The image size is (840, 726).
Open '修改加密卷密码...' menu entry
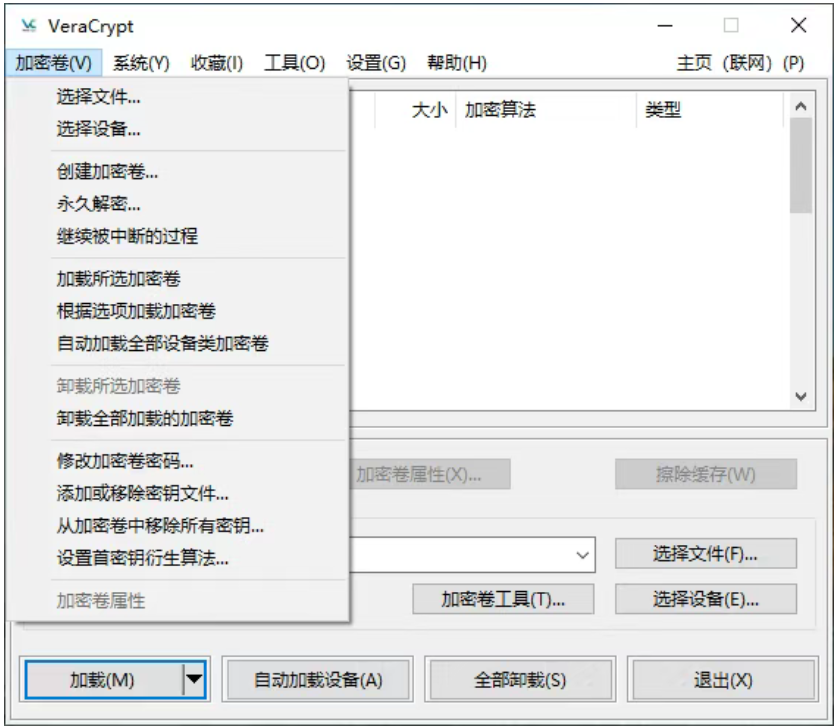[126, 462]
